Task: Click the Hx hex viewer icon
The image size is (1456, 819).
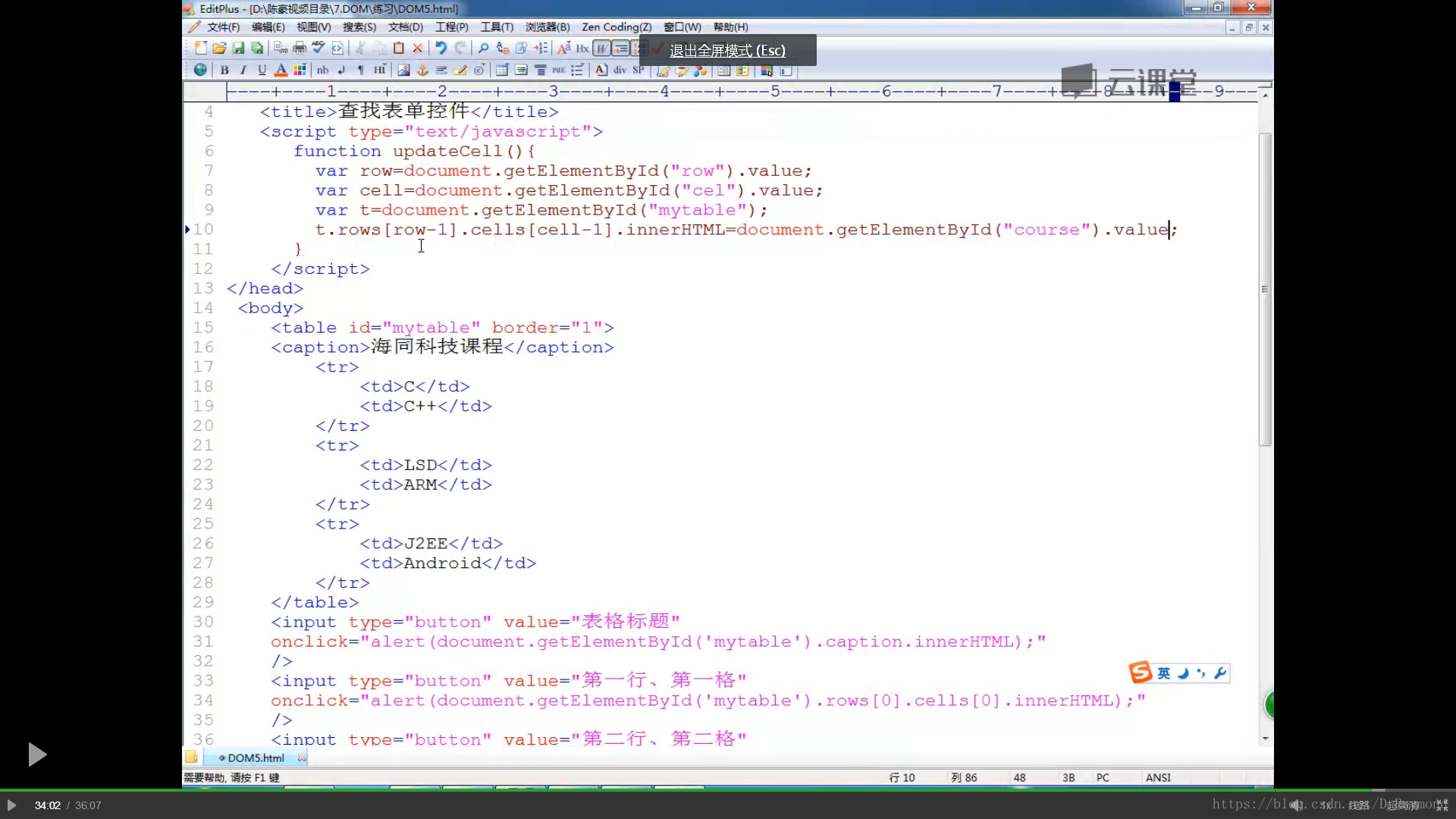Action: pyautogui.click(x=582, y=49)
